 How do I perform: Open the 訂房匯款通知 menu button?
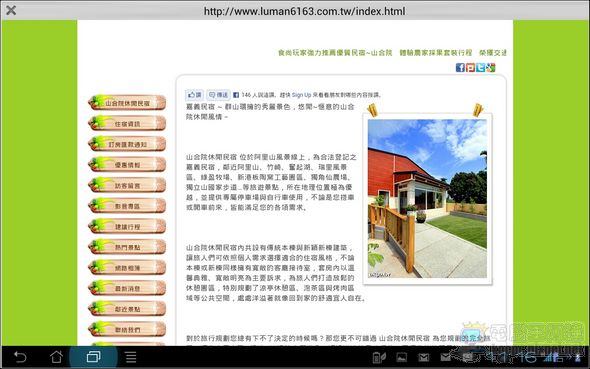(127, 144)
